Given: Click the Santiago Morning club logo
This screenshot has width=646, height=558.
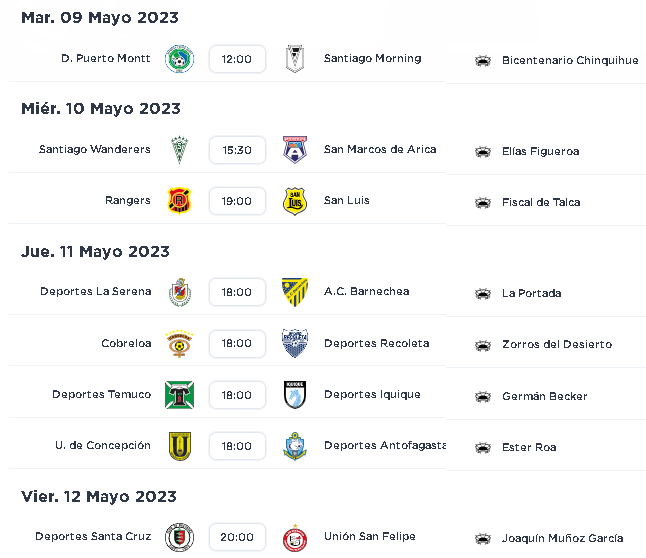Looking at the screenshot, I should pyautogui.click(x=295, y=59).
